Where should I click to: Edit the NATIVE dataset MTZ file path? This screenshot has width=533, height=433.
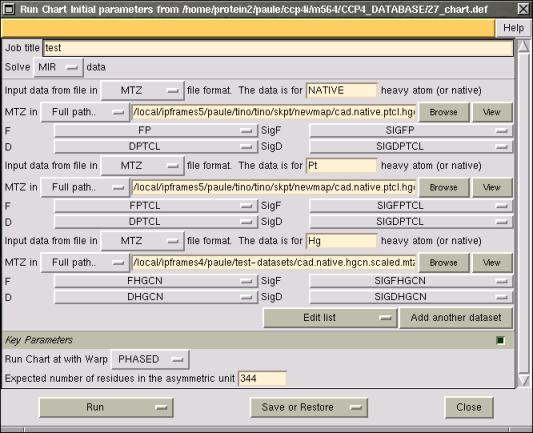(274, 112)
